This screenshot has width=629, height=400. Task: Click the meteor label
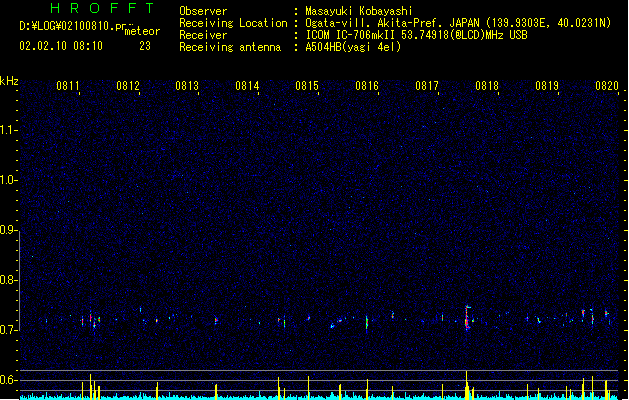[142, 31]
